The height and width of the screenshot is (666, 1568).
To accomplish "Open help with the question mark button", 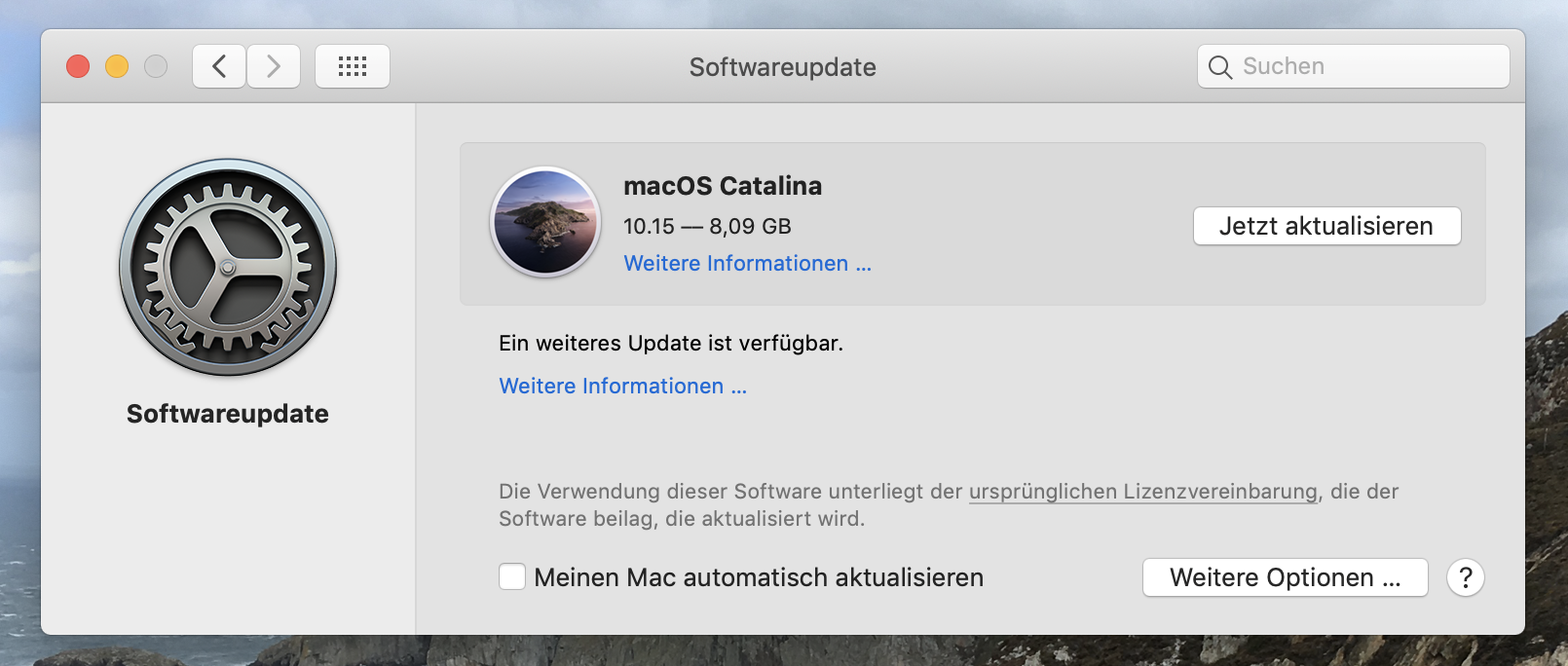I will (x=1466, y=577).
